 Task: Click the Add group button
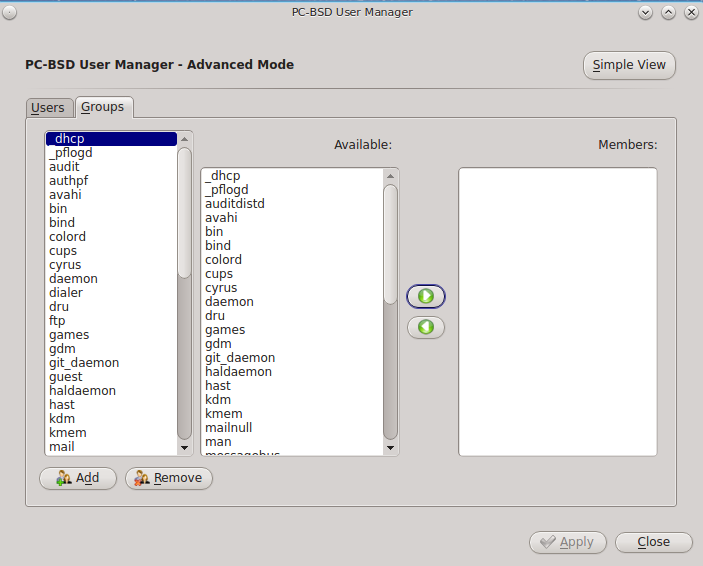(78, 478)
